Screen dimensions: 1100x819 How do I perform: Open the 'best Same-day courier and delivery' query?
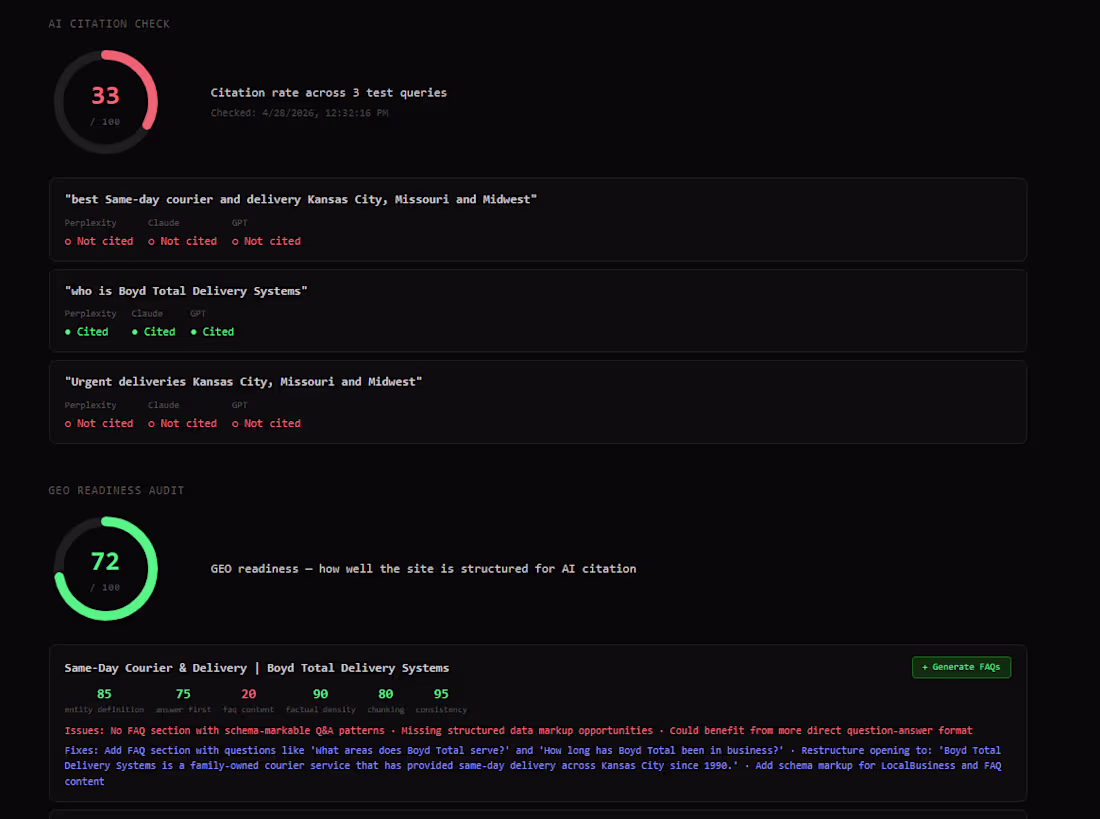(538, 220)
